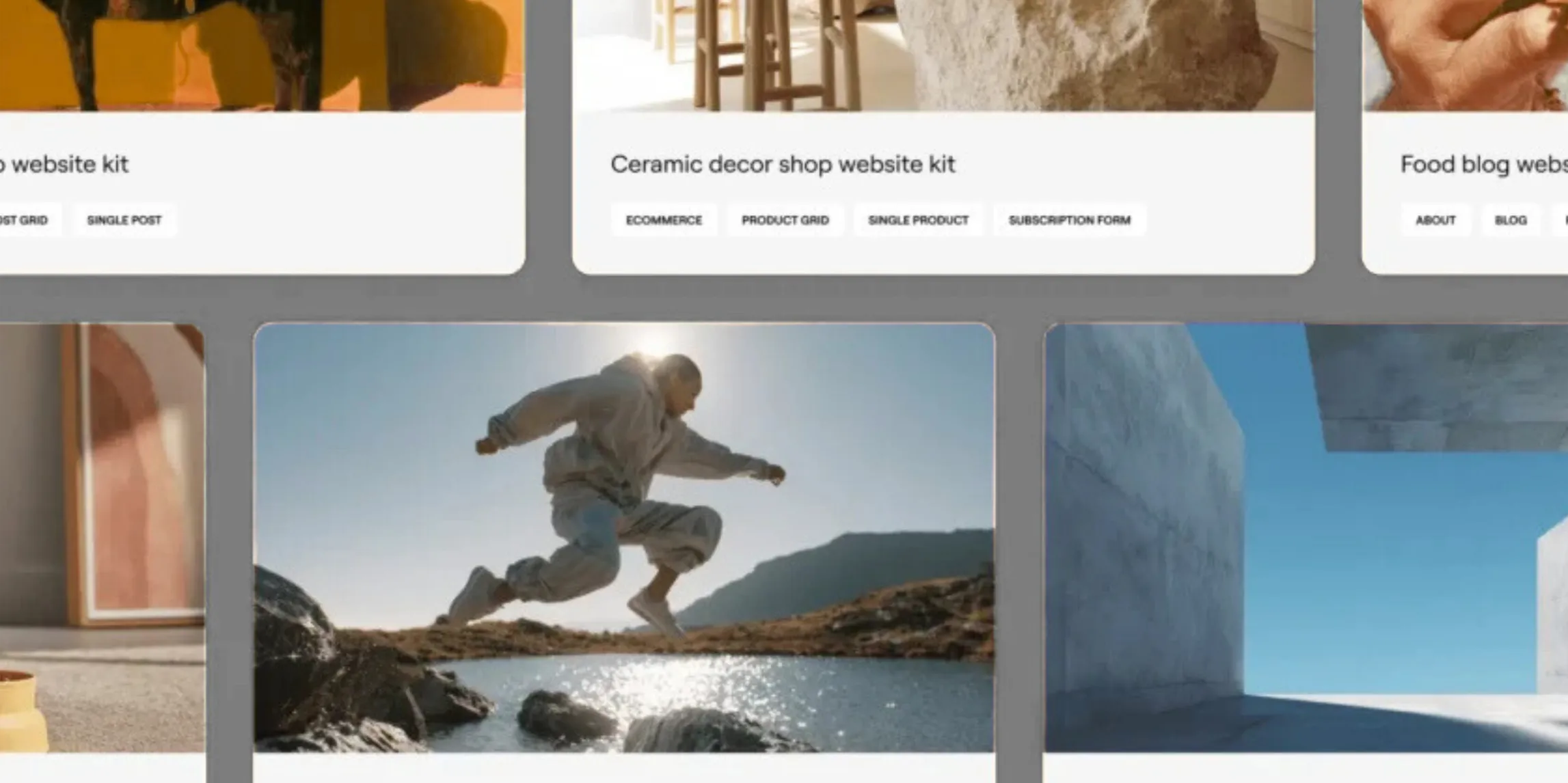The height and width of the screenshot is (783, 1568).
Task: Click the ECOMMERCE tag
Action: point(664,220)
